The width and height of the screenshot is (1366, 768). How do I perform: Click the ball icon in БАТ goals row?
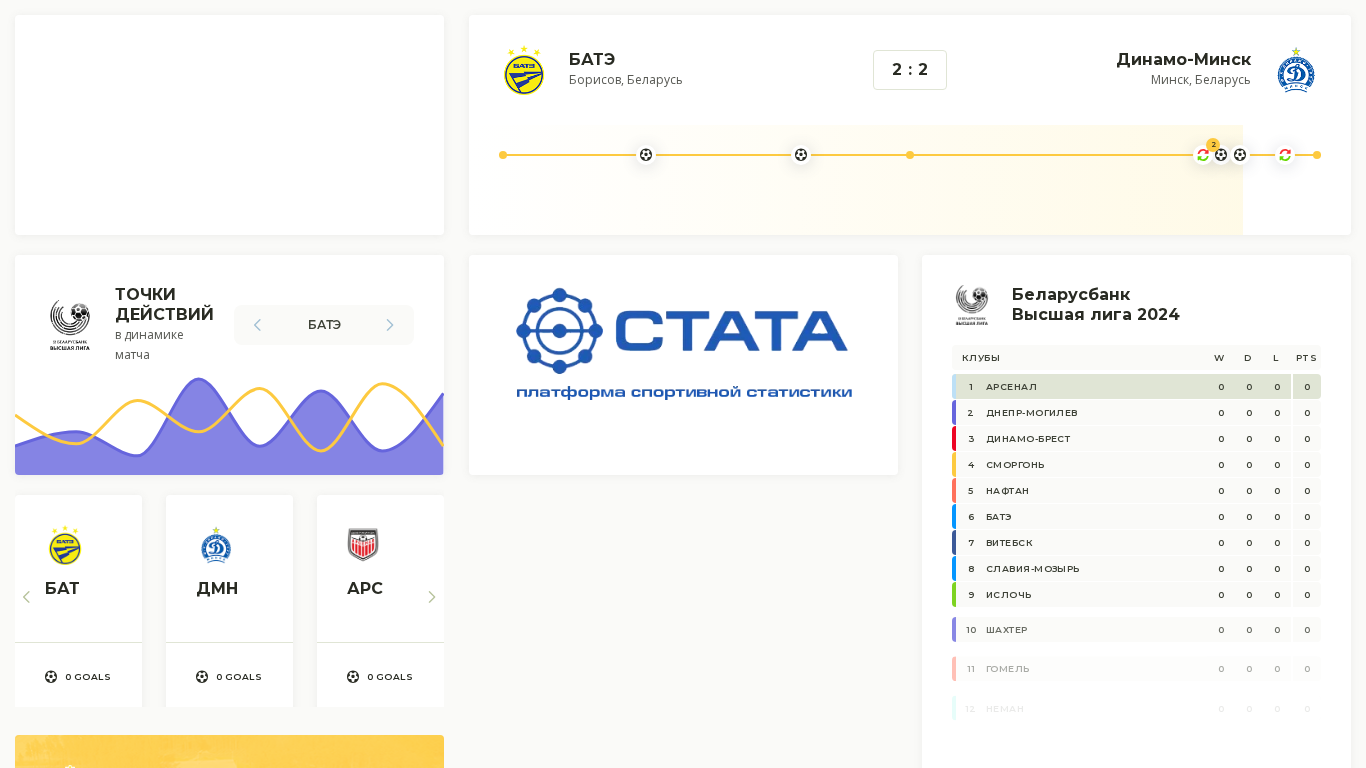[51, 677]
